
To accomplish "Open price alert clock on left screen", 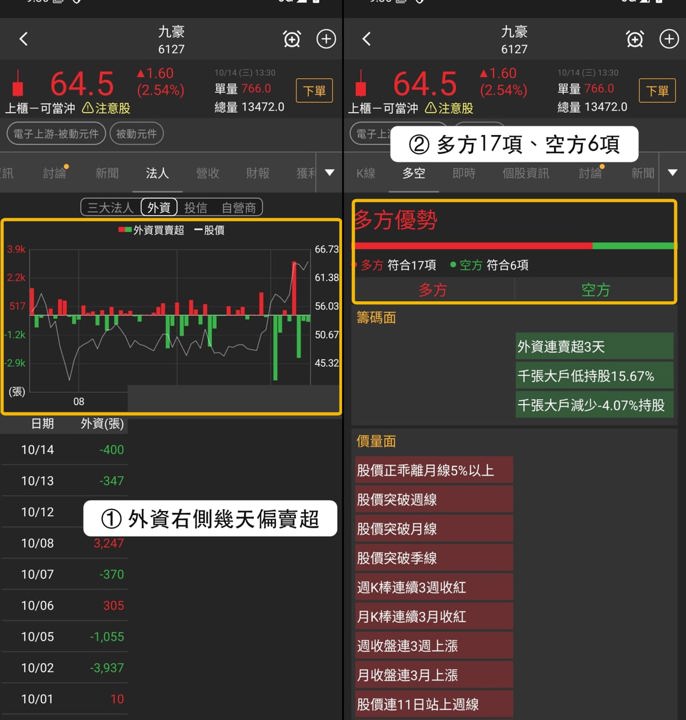I will (x=292, y=39).
